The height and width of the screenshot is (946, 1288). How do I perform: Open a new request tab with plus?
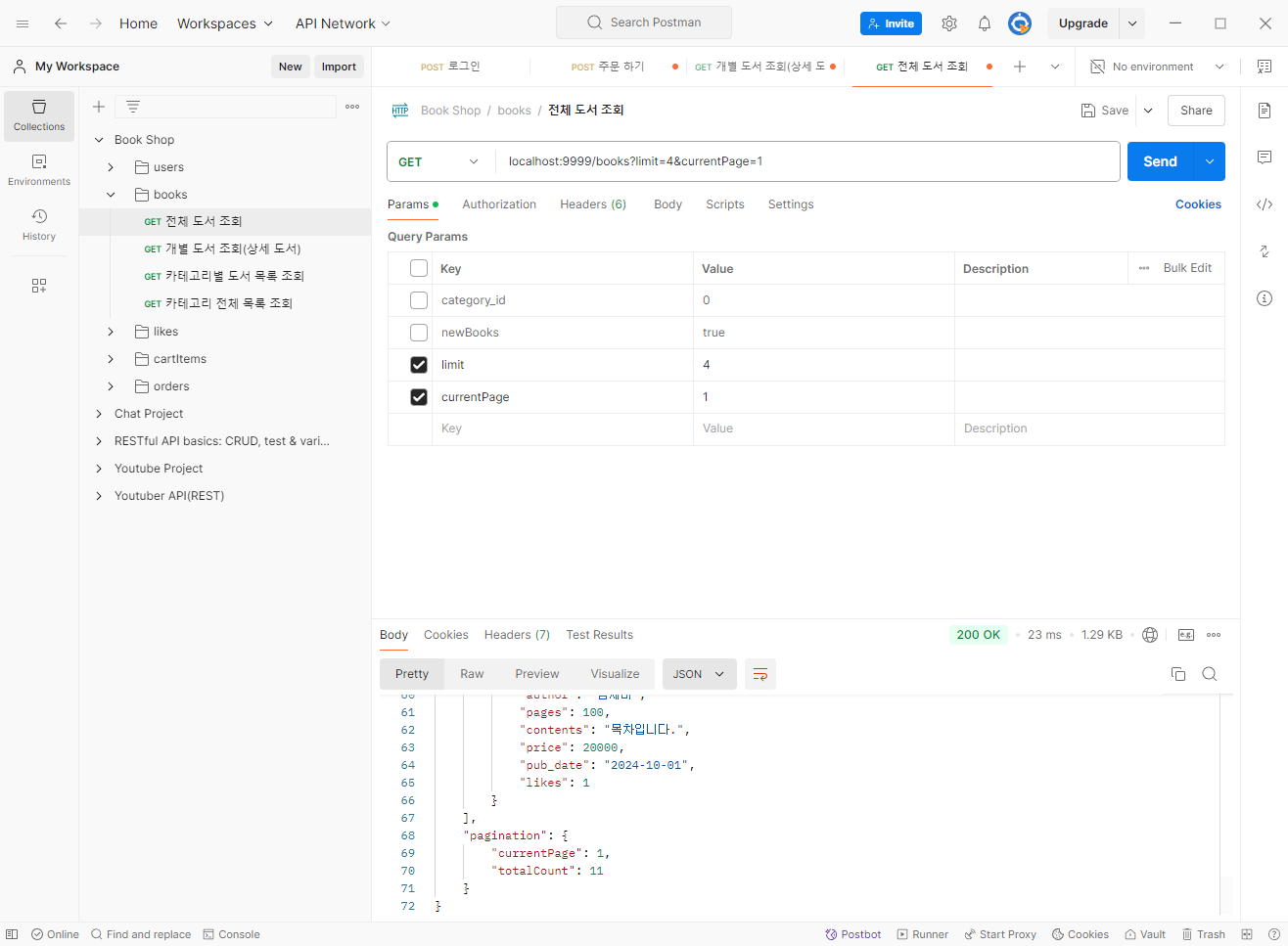(x=1020, y=67)
